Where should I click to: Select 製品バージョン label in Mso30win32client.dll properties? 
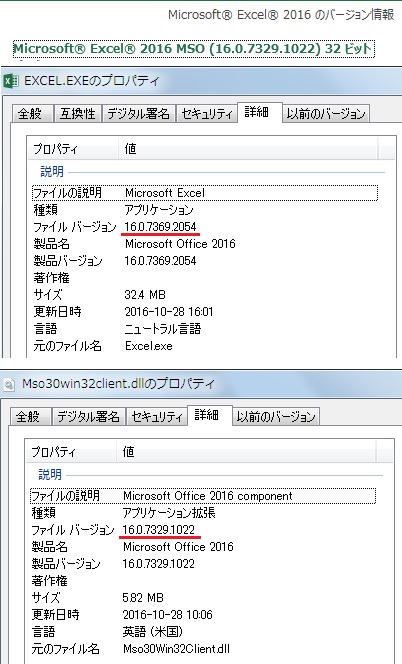(66, 564)
